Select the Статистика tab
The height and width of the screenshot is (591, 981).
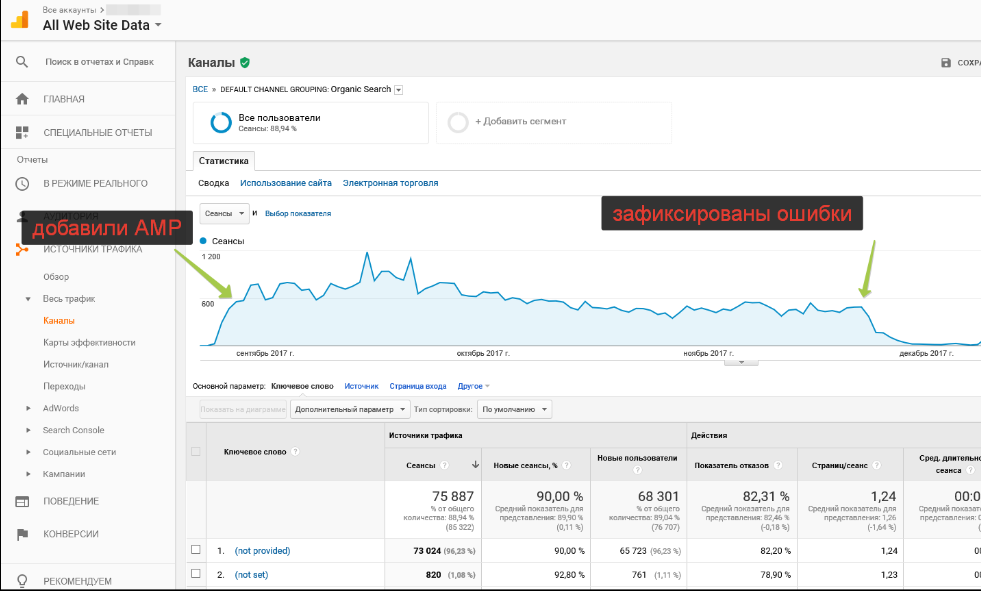223,161
